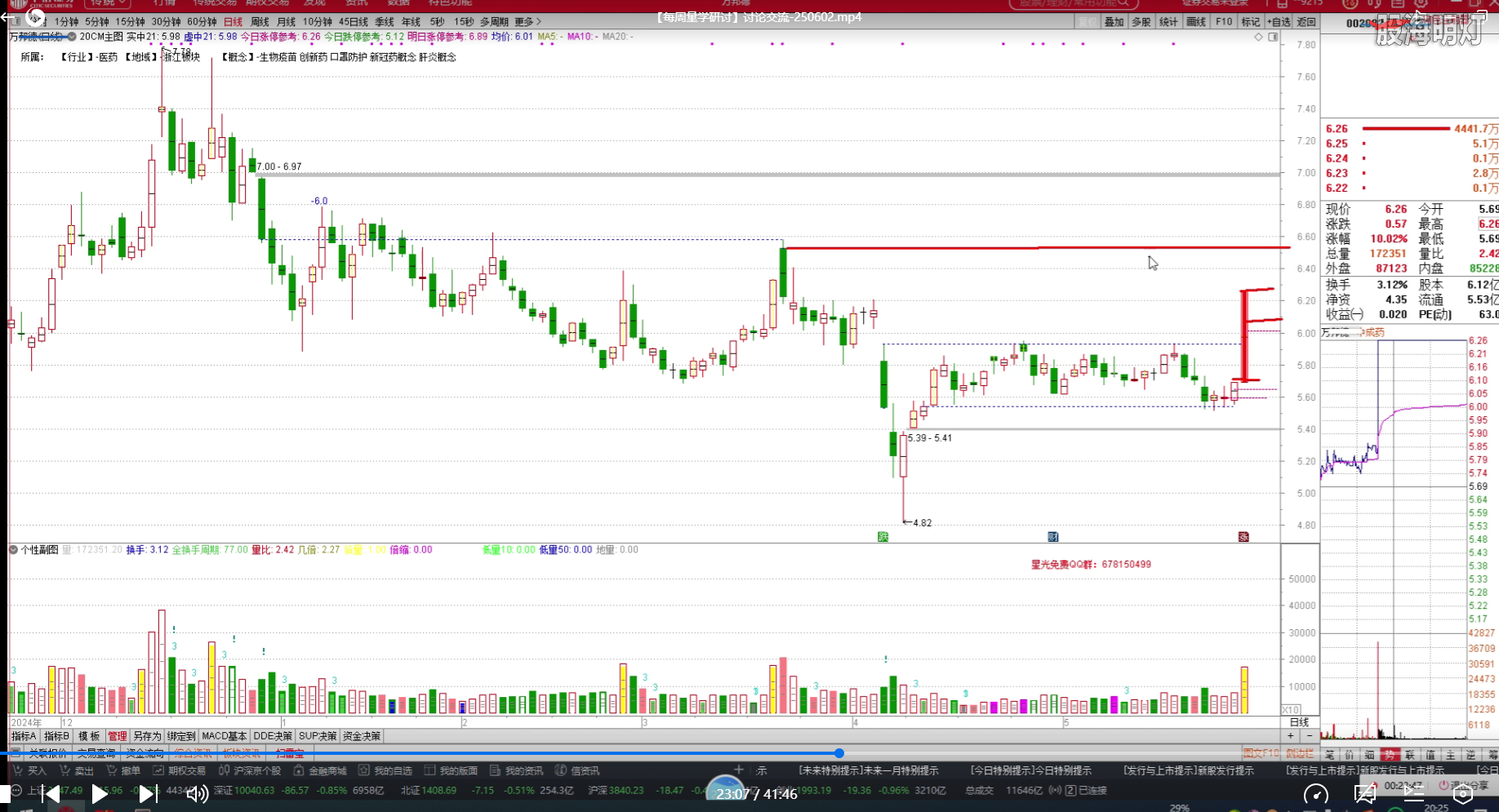Play the video
Image resolution: width=1499 pixels, height=812 pixels.
(99, 794)
